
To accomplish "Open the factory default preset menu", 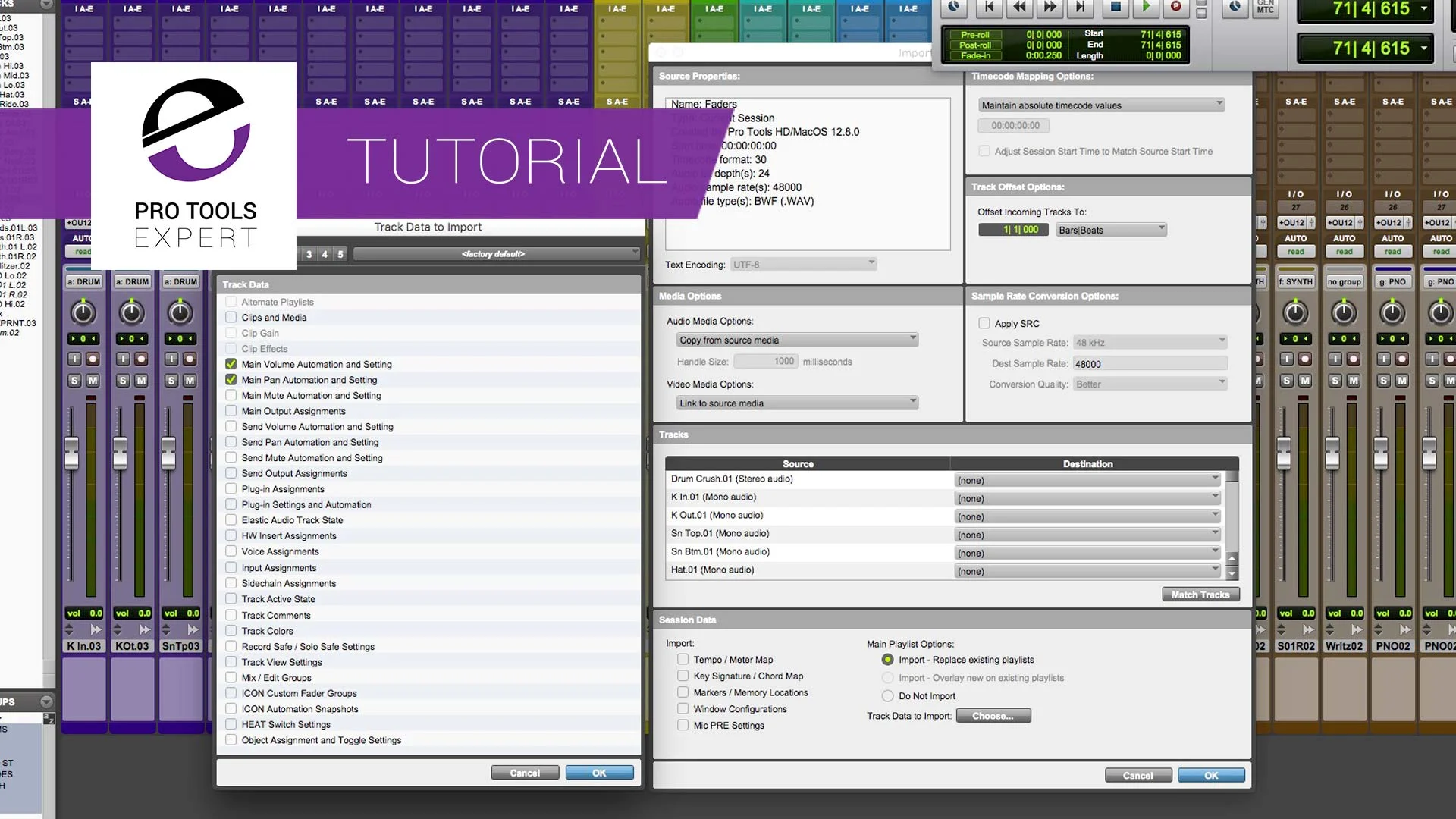I will pos(494,253).
